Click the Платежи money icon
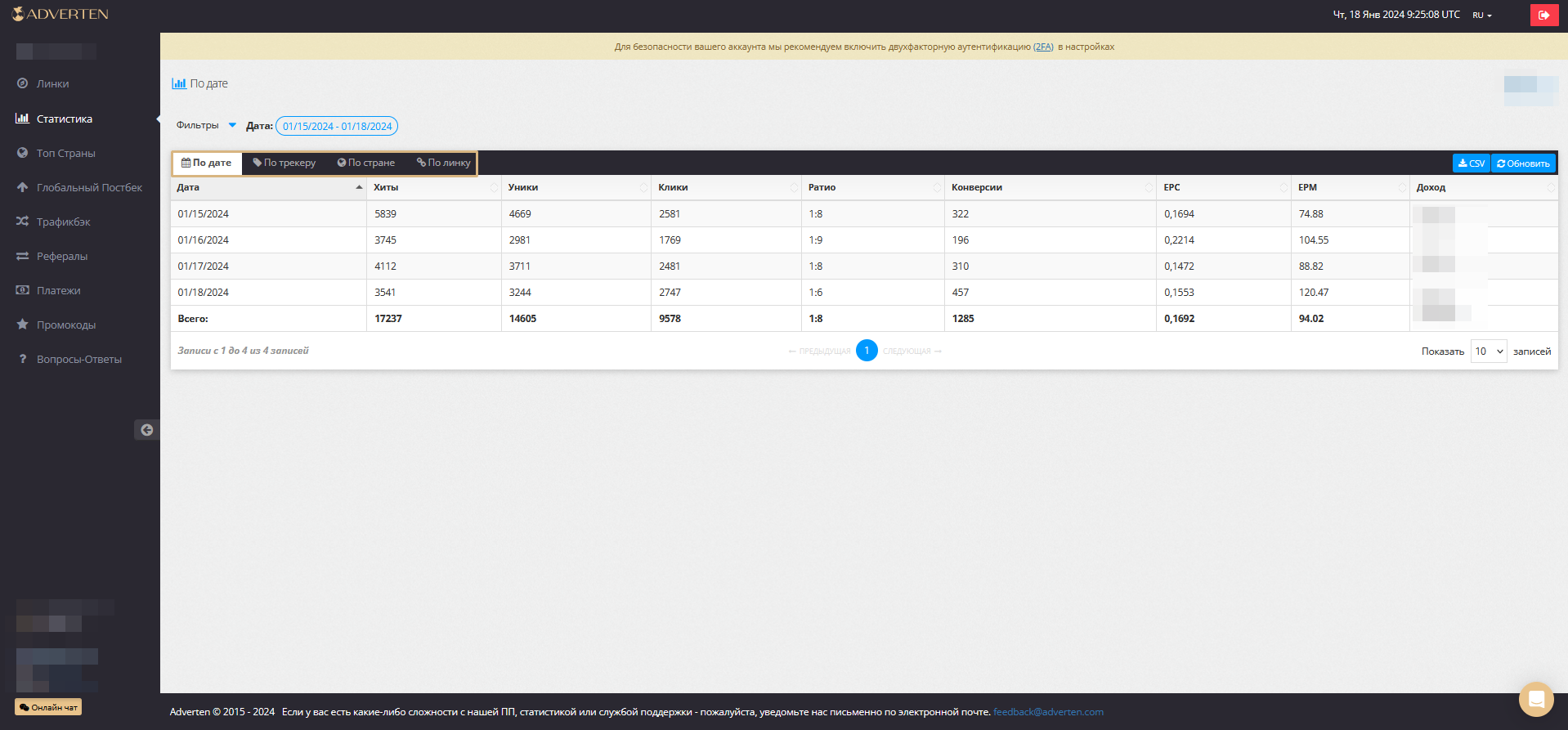Image resolution: width=1568 pixels, height=730 pixels. [22, 290]
